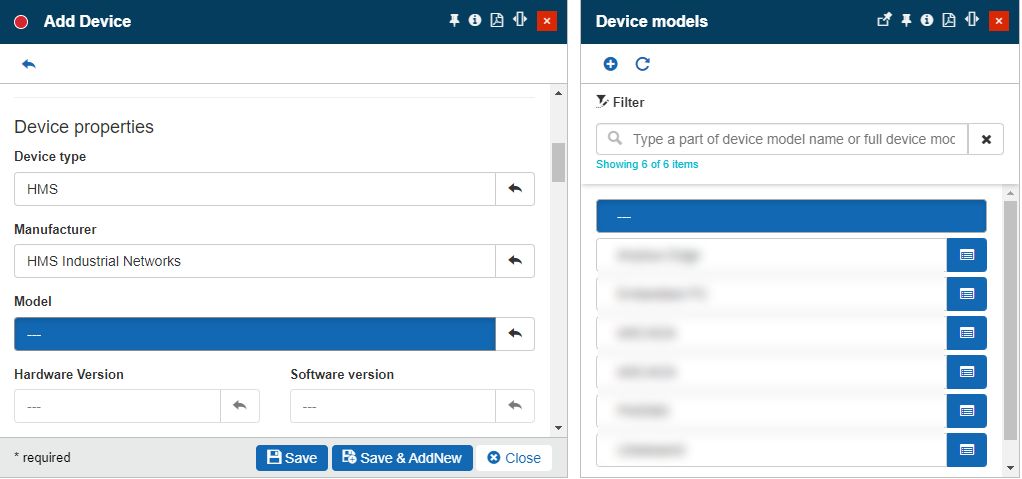The height and width of the screenshot is (479, 1022).
Task: Click Save & AddNew button
Action: 402,458
